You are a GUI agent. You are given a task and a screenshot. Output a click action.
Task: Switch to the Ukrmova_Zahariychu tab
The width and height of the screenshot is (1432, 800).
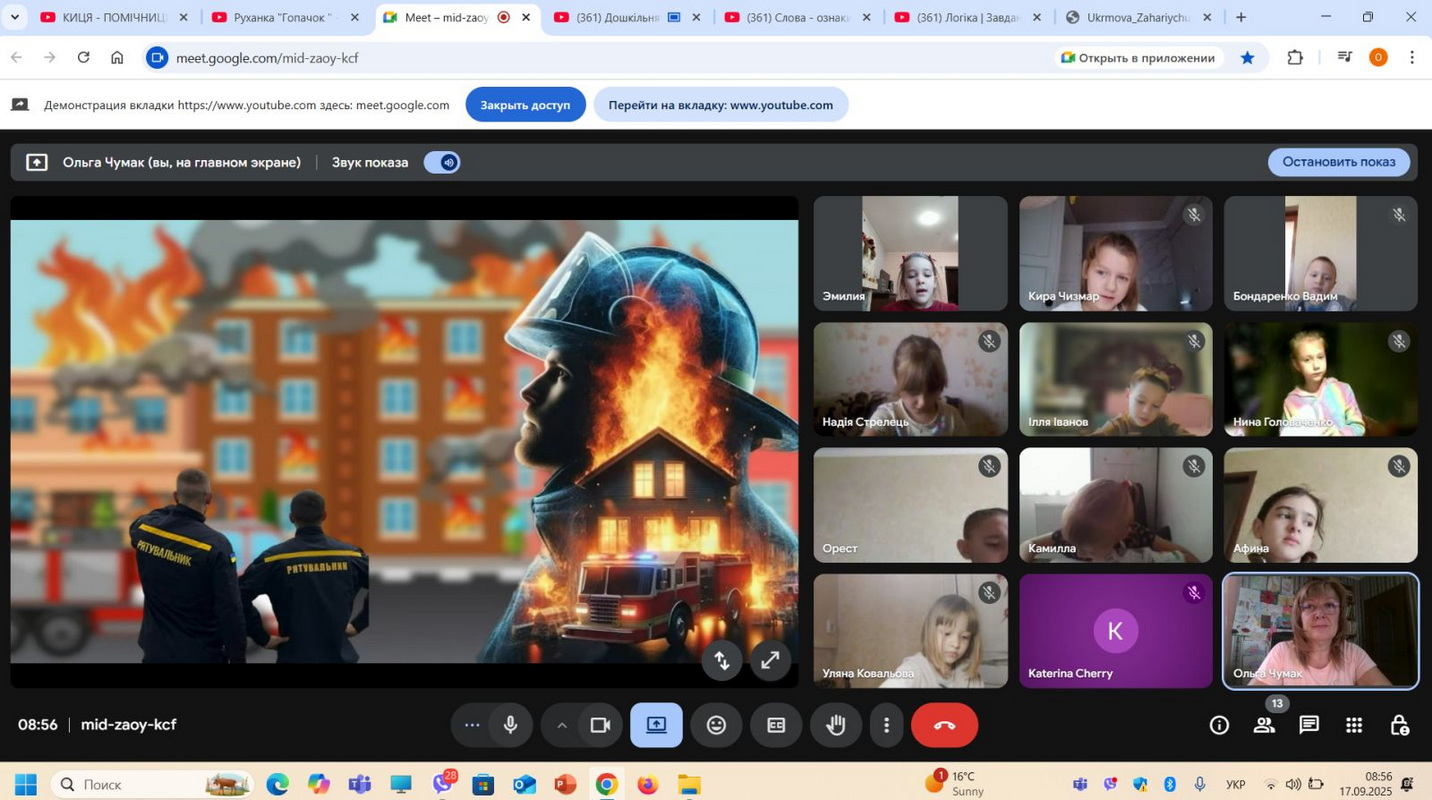click(x=1137, y=17)
